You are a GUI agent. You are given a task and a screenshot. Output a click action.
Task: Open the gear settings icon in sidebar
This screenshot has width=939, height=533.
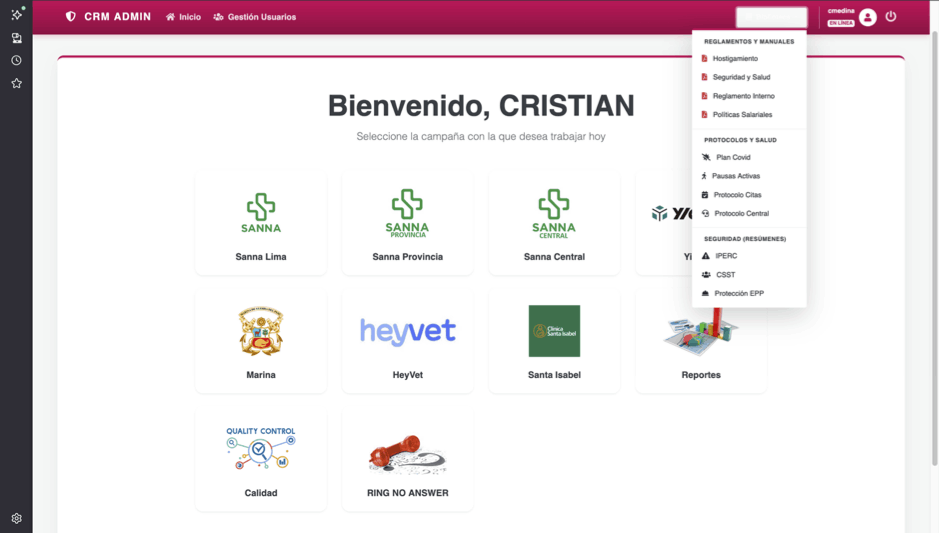(17, 518)
